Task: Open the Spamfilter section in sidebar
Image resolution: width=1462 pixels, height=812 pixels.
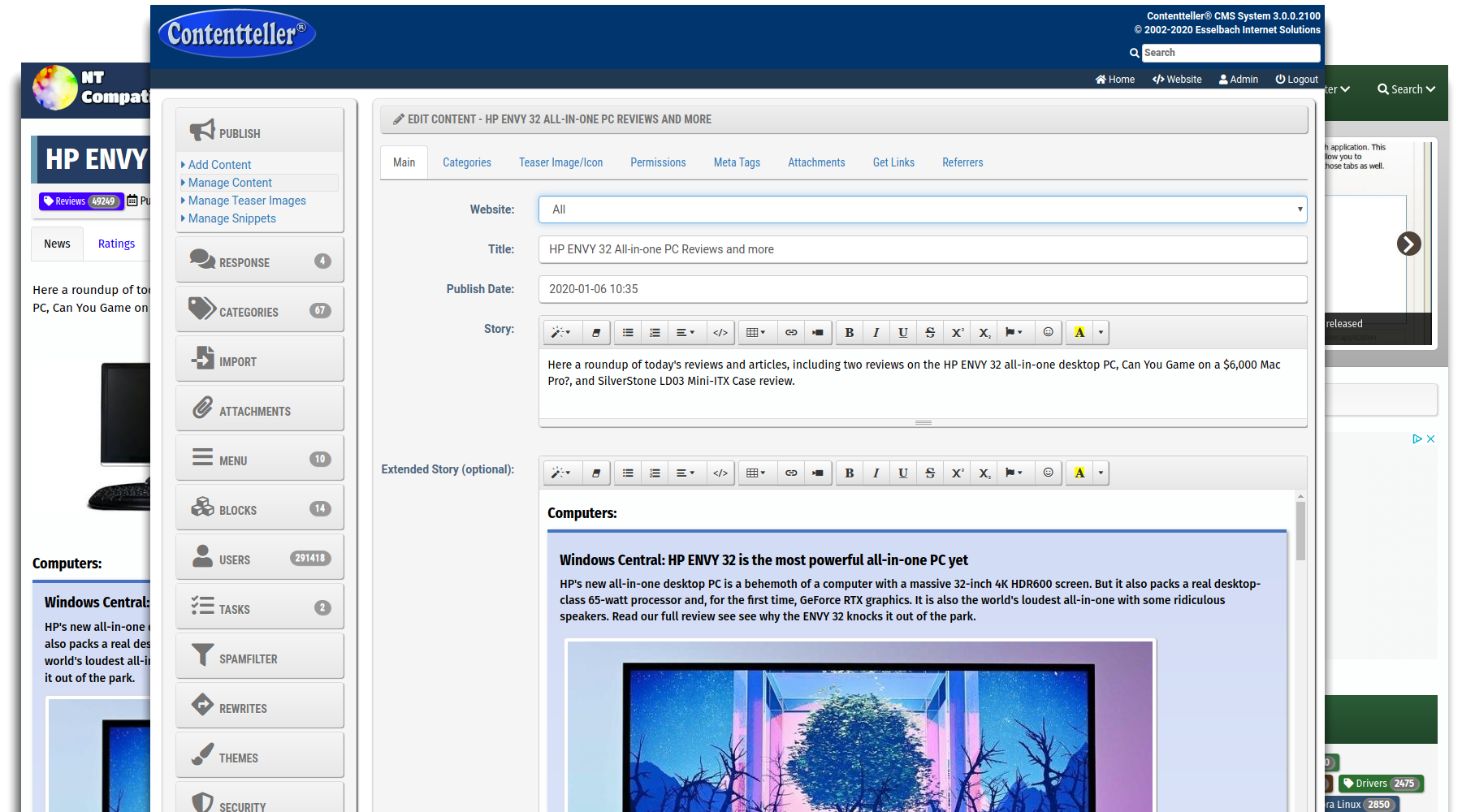Action: pos(260,657)
